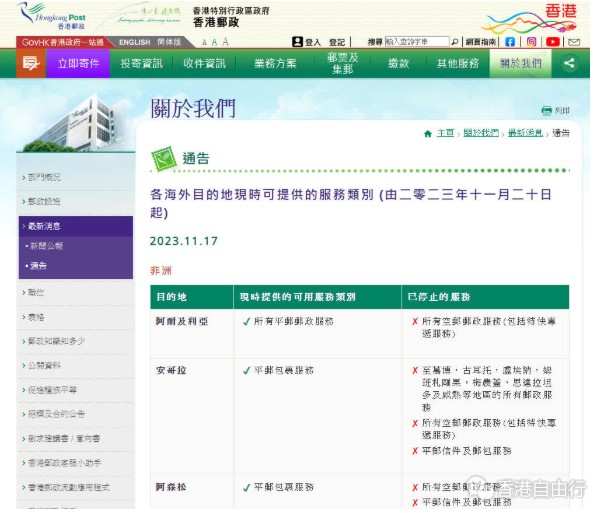Click the 最新消息 breadcrumb link
Screen dimensions: 593x513
pos(525,133)
